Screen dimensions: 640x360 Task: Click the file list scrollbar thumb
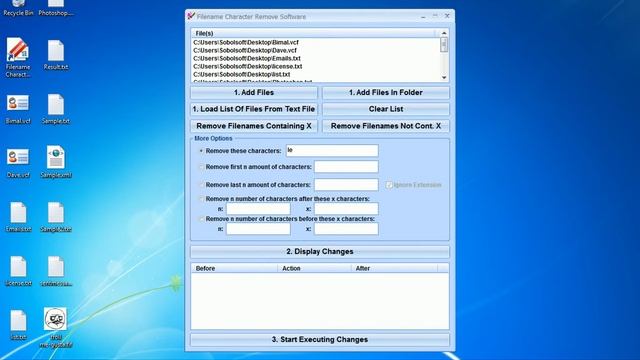[444, 44]
